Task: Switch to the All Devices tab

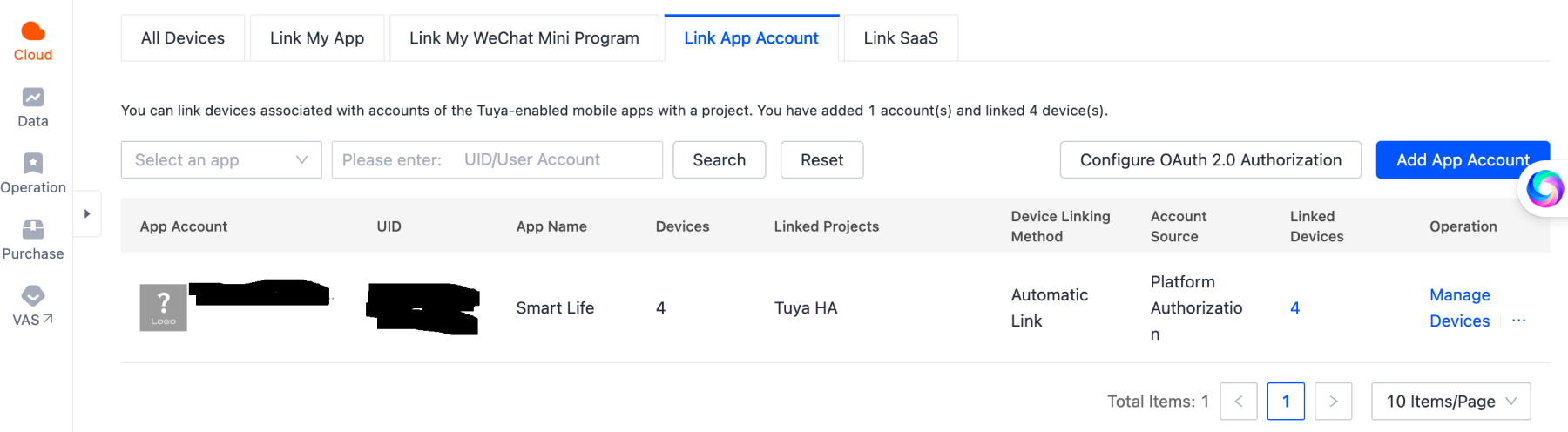Action: 183,38
